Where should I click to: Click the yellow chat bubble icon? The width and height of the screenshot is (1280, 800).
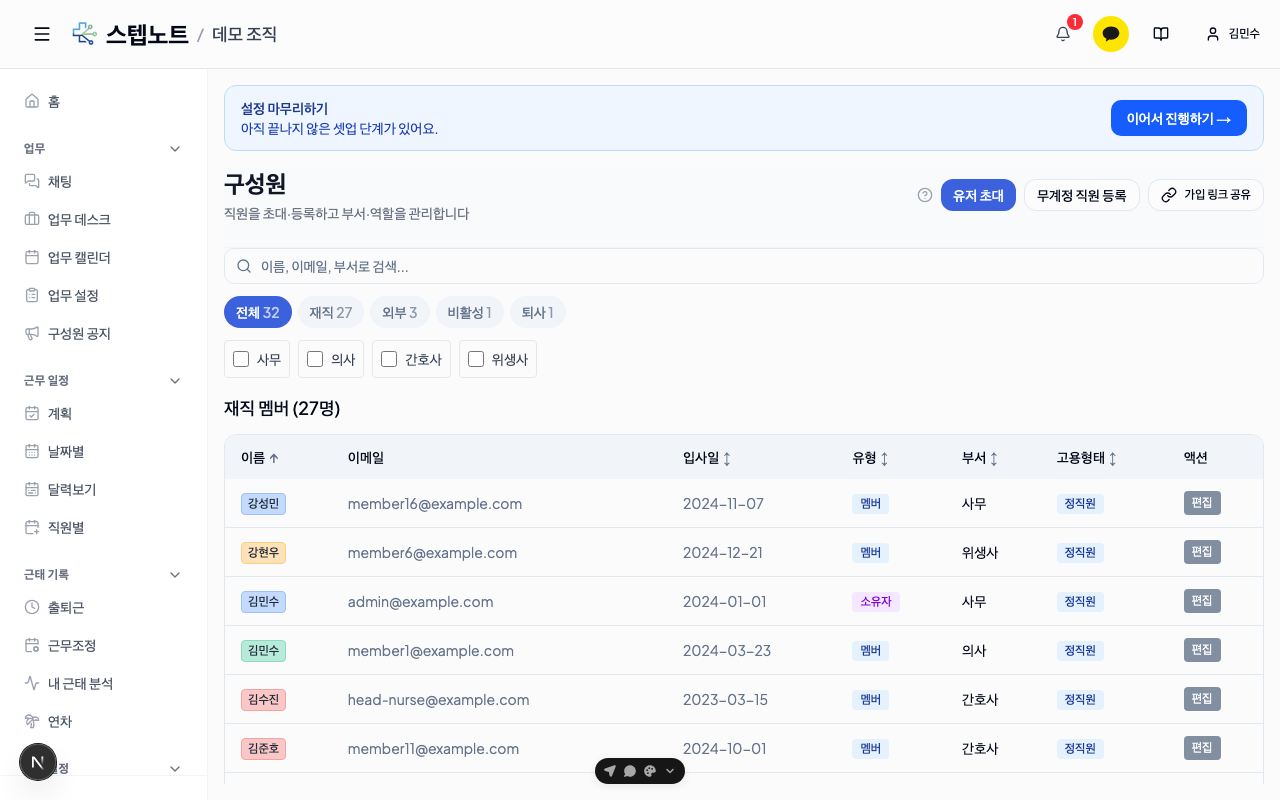1111,34
